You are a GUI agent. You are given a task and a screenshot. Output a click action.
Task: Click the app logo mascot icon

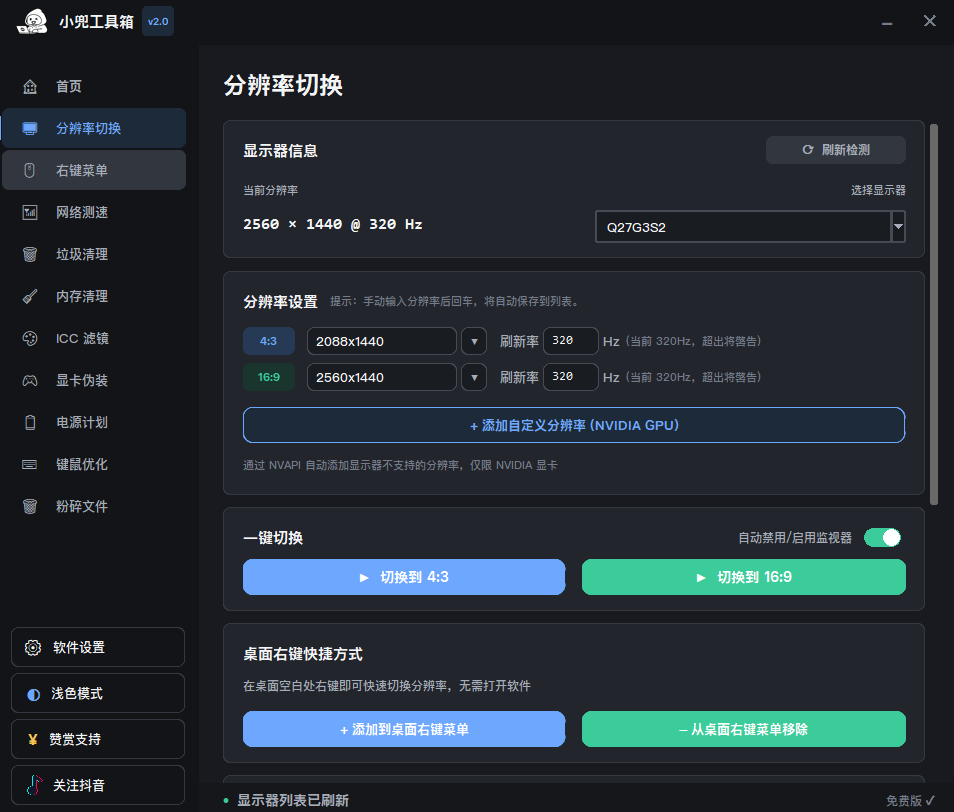(x=32, y=22)
